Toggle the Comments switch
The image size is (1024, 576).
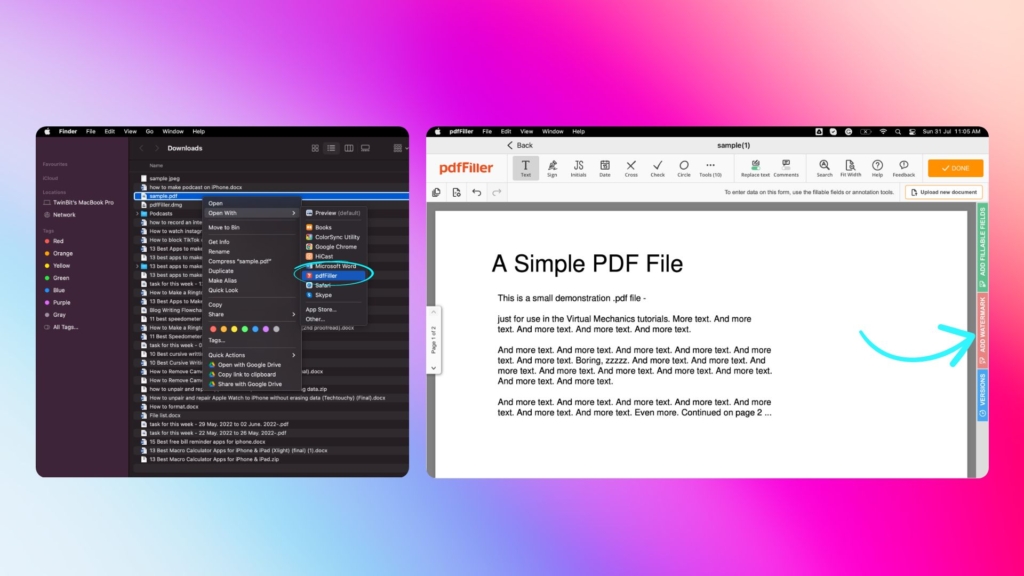(x=786, y=168)
